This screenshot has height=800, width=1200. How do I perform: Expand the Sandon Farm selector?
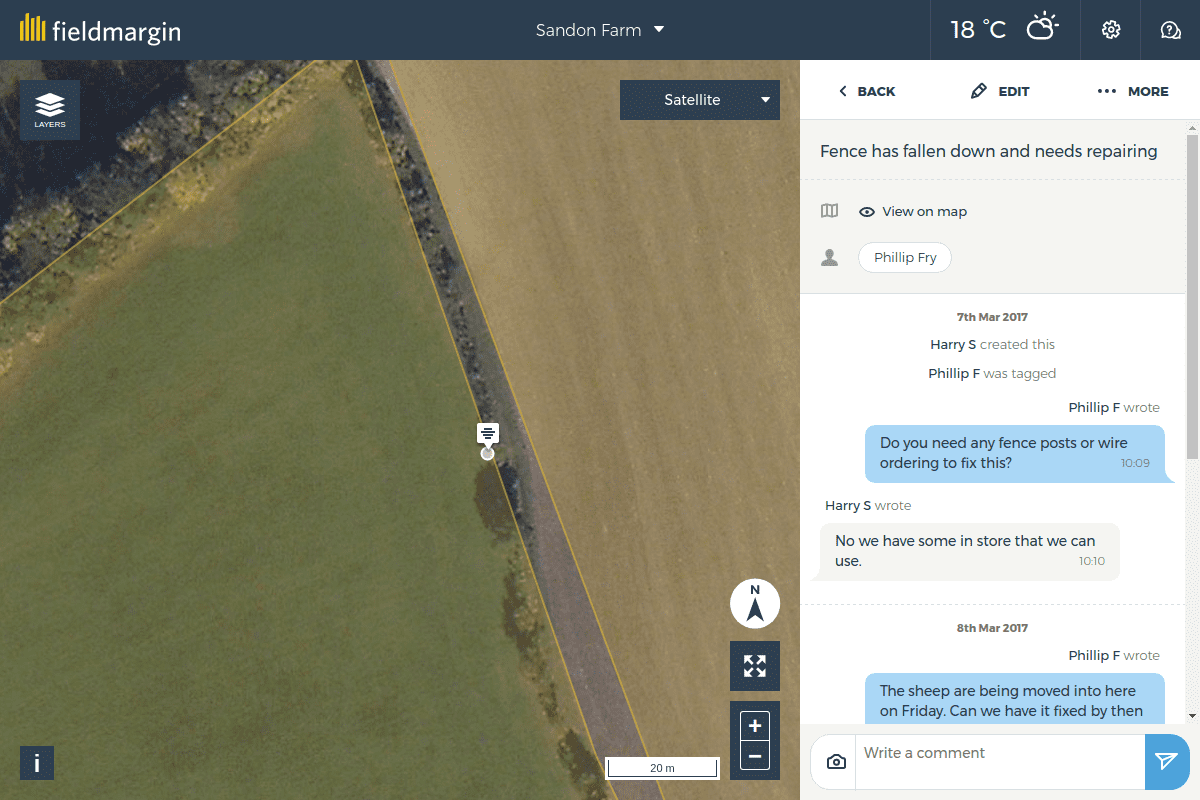coord(599,29)
